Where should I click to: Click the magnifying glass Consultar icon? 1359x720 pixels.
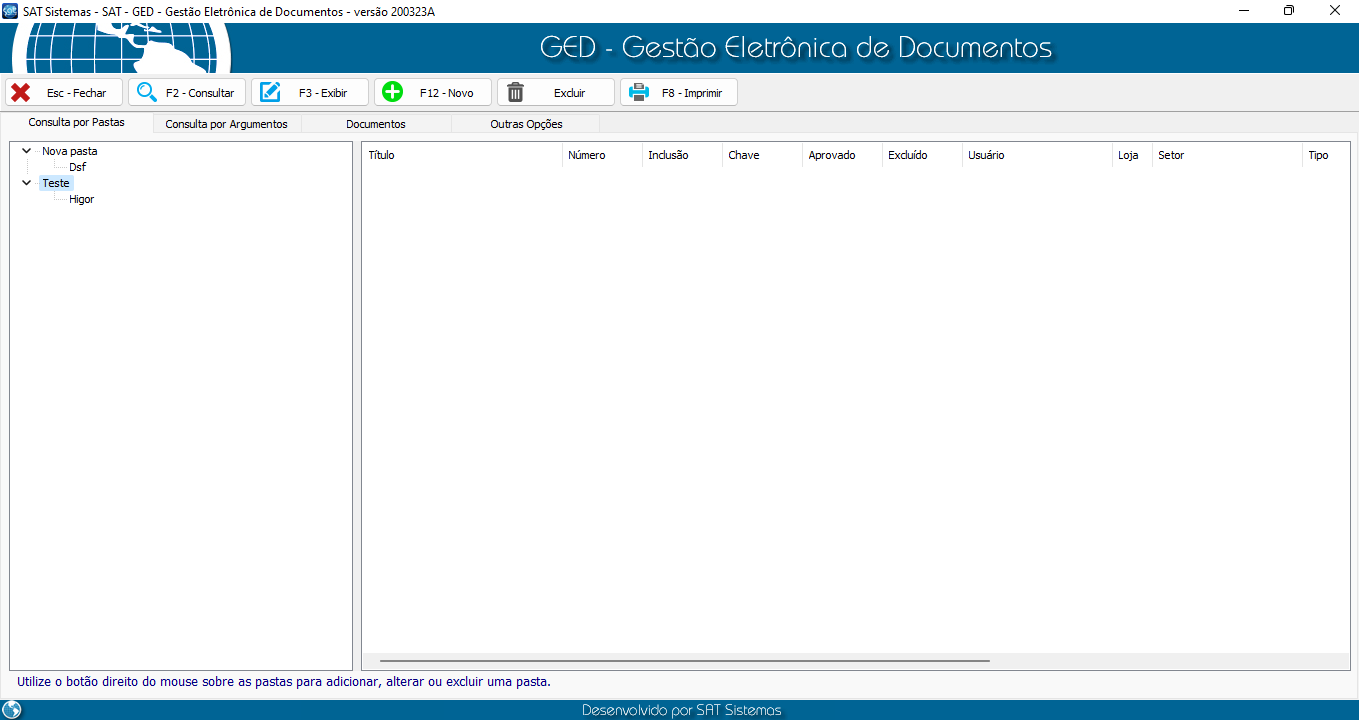[147, 93]
